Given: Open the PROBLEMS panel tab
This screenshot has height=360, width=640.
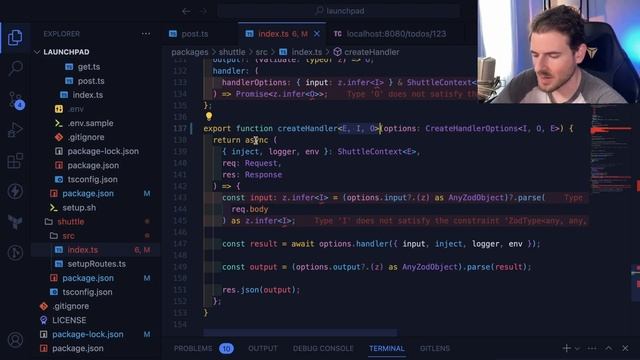Looking at the screenshot, I should point(193,348).
